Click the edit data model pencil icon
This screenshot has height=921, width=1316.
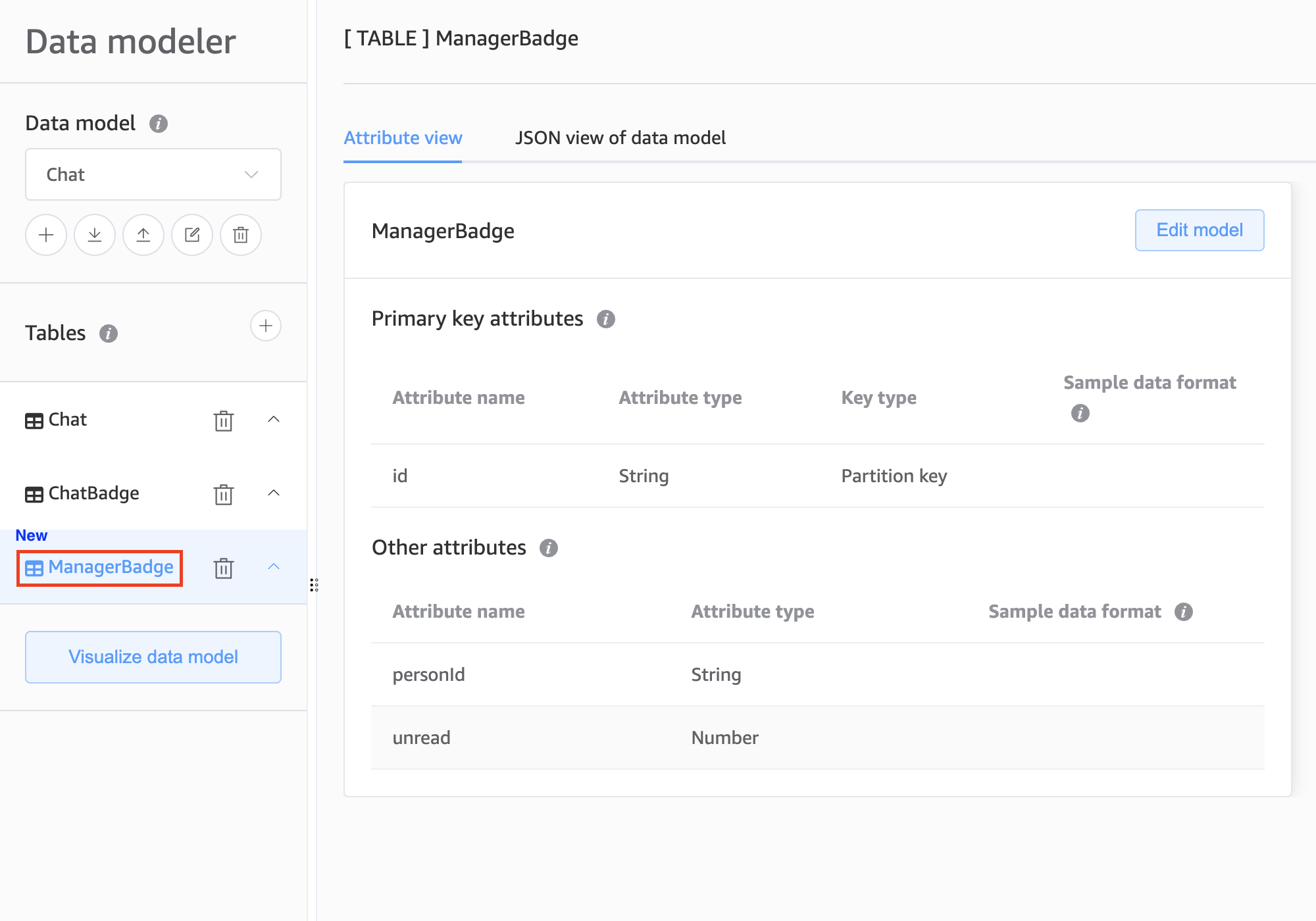tap(192, 235)
